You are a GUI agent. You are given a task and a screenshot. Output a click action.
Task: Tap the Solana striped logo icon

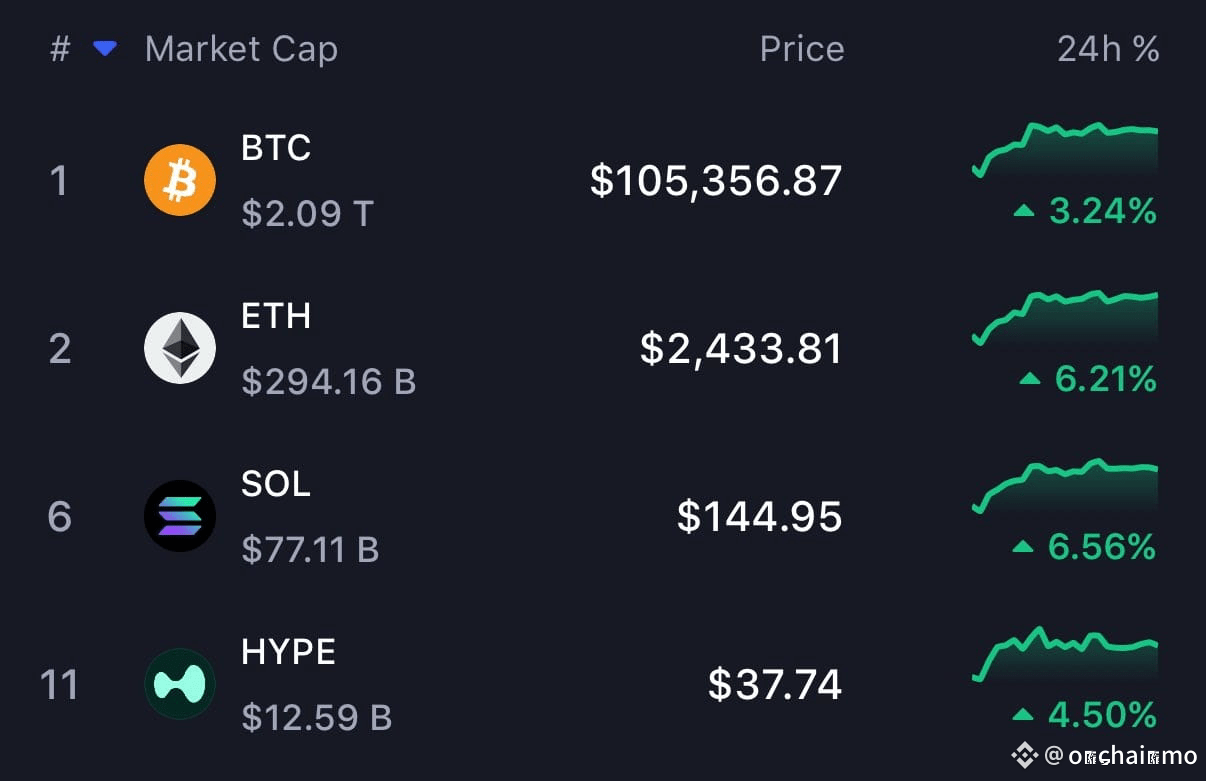[180, 516]
